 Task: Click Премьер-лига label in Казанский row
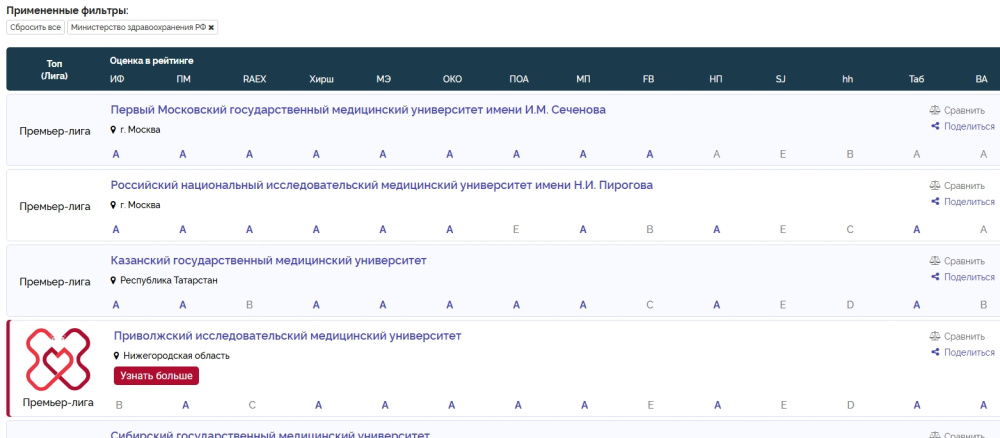[55, 282]
